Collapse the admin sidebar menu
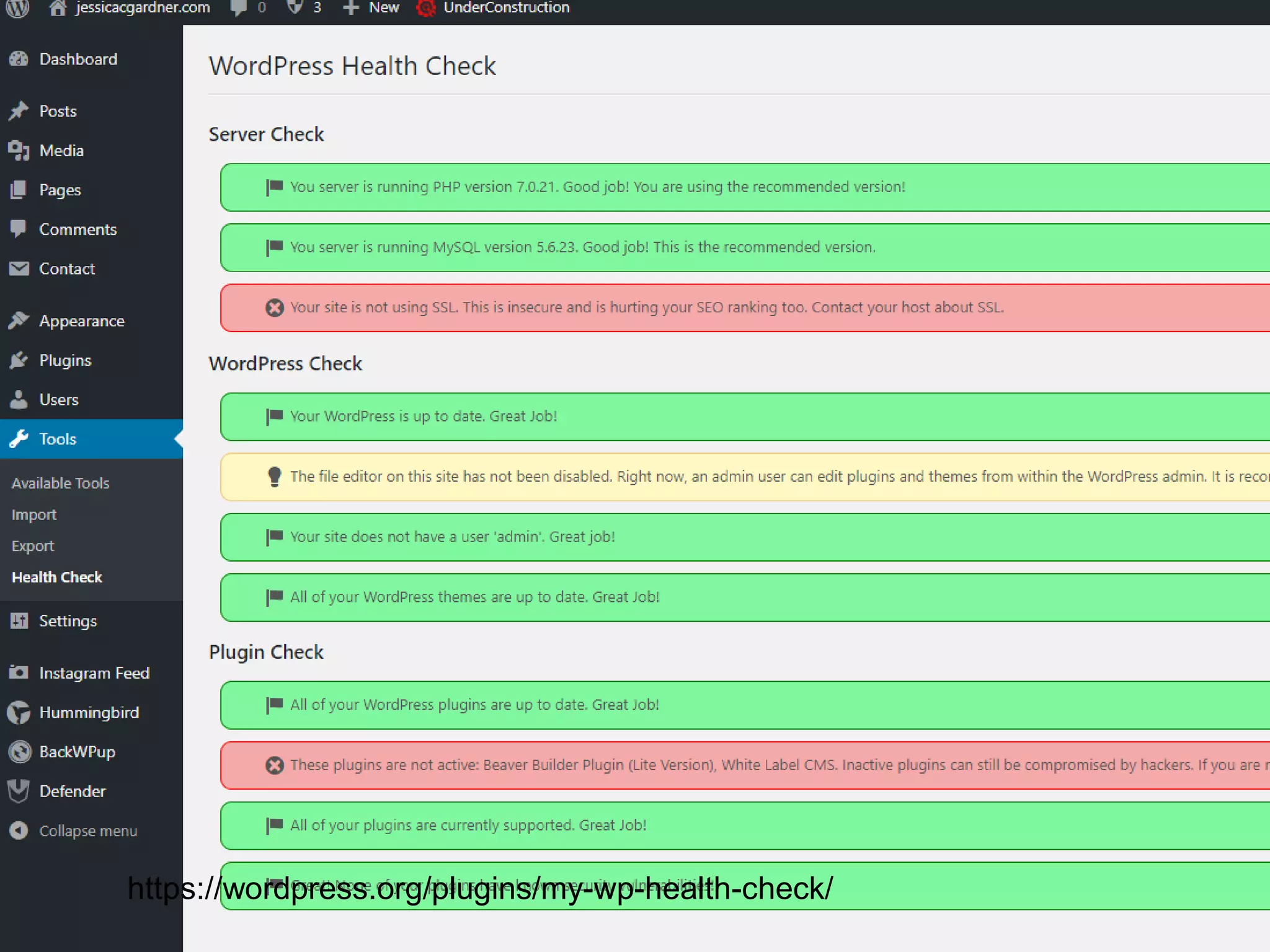The height and width of the screenshot is (952, 1270). [x=88, y=831]
